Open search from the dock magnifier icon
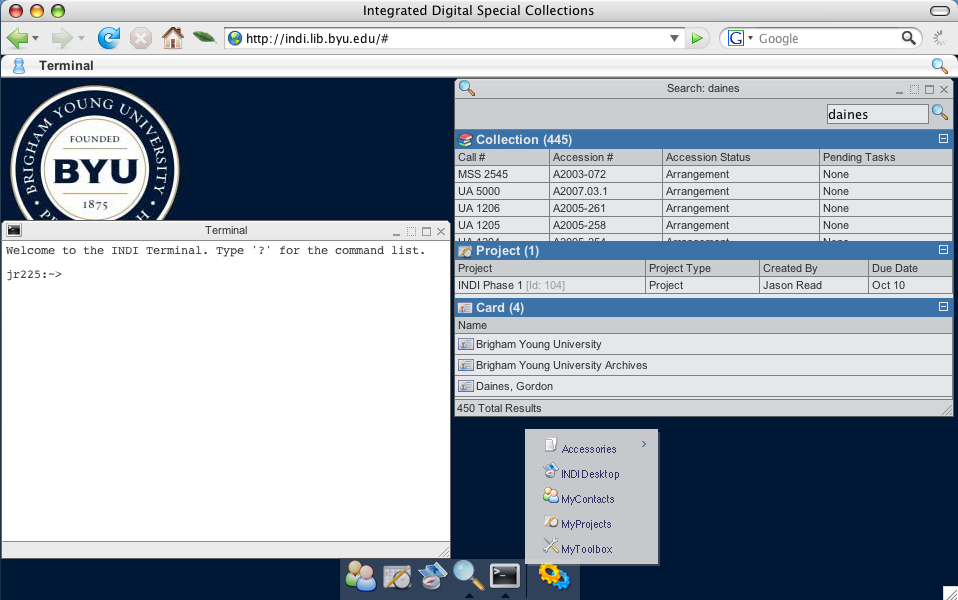 tap(469, 575)
